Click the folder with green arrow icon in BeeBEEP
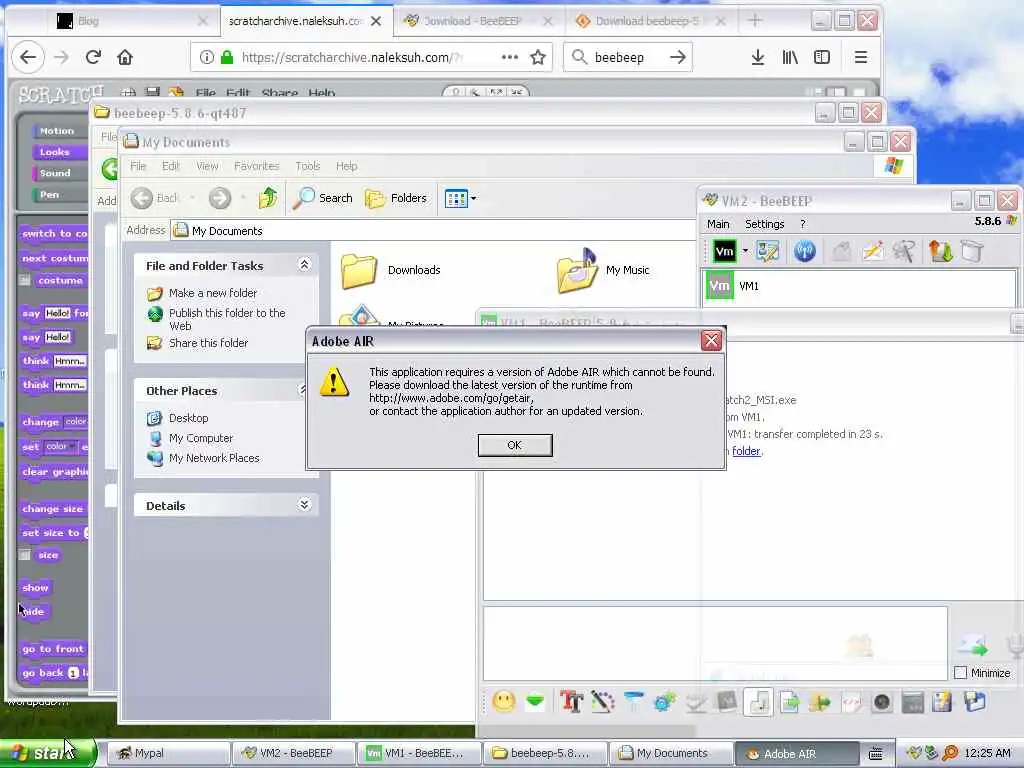 pyautogui.click(x=820, y=703)
